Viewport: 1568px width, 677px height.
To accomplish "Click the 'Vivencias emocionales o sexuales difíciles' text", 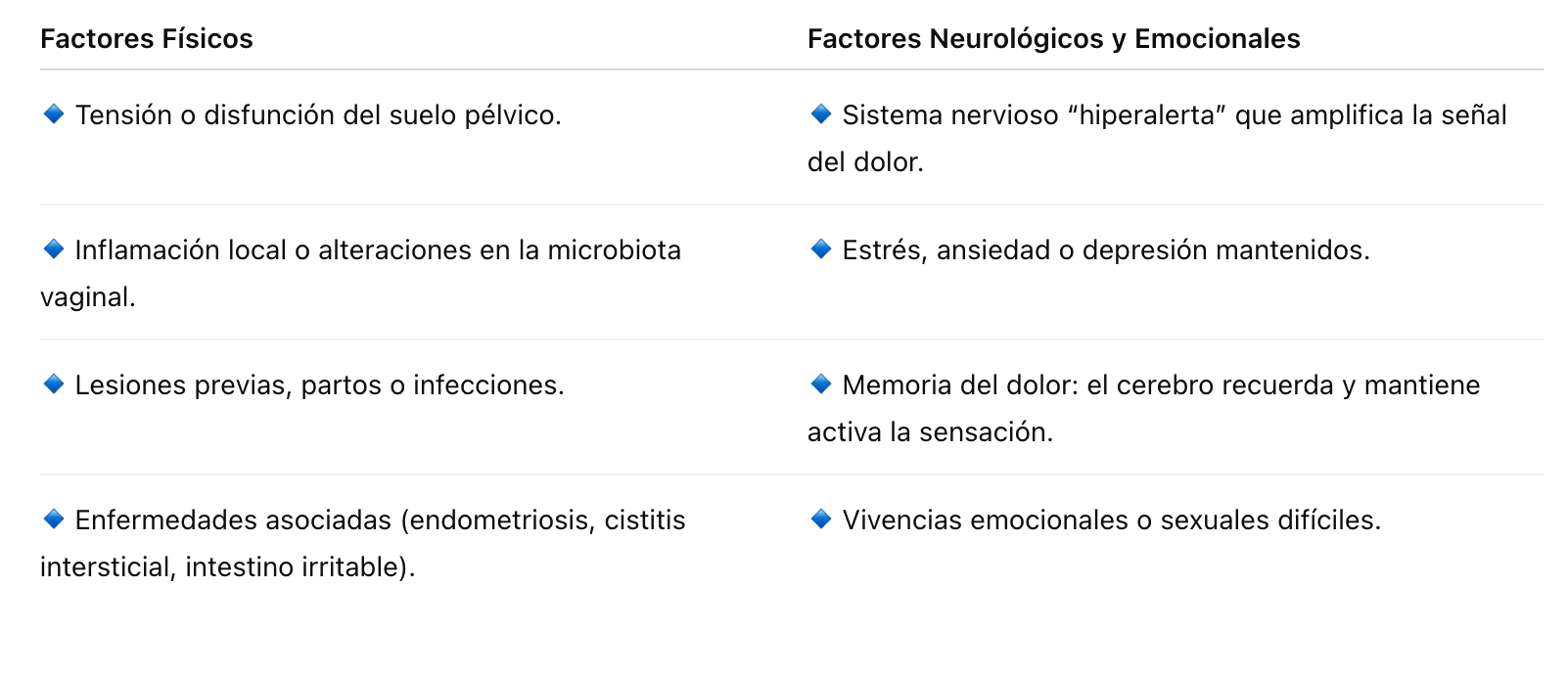I will point(1111,520).
